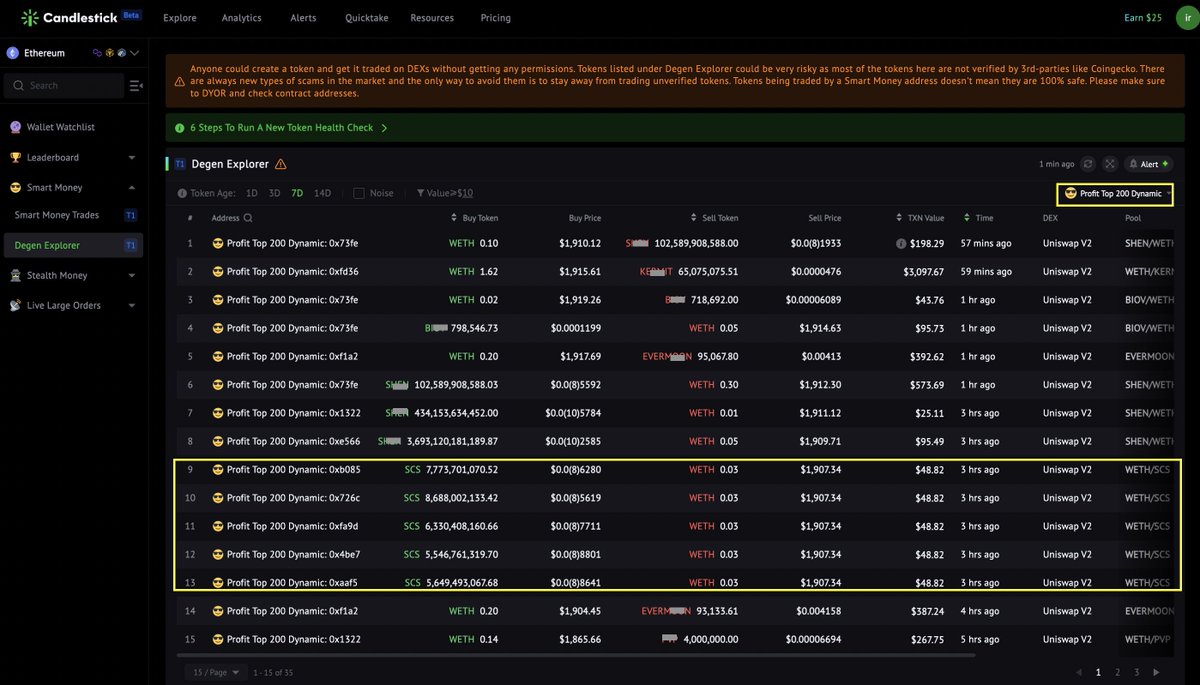This screenshot has height=685, width=1200.
Task: Click the green info icon in health check banner
Action: pos(180,128)
